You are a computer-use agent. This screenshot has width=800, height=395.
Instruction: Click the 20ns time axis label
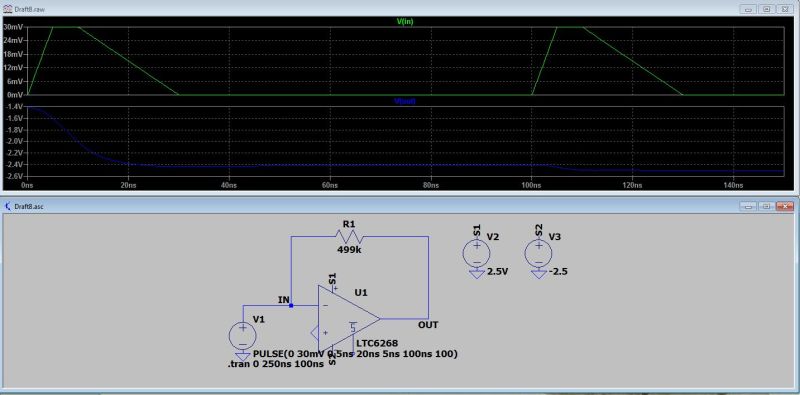point(128,185)
